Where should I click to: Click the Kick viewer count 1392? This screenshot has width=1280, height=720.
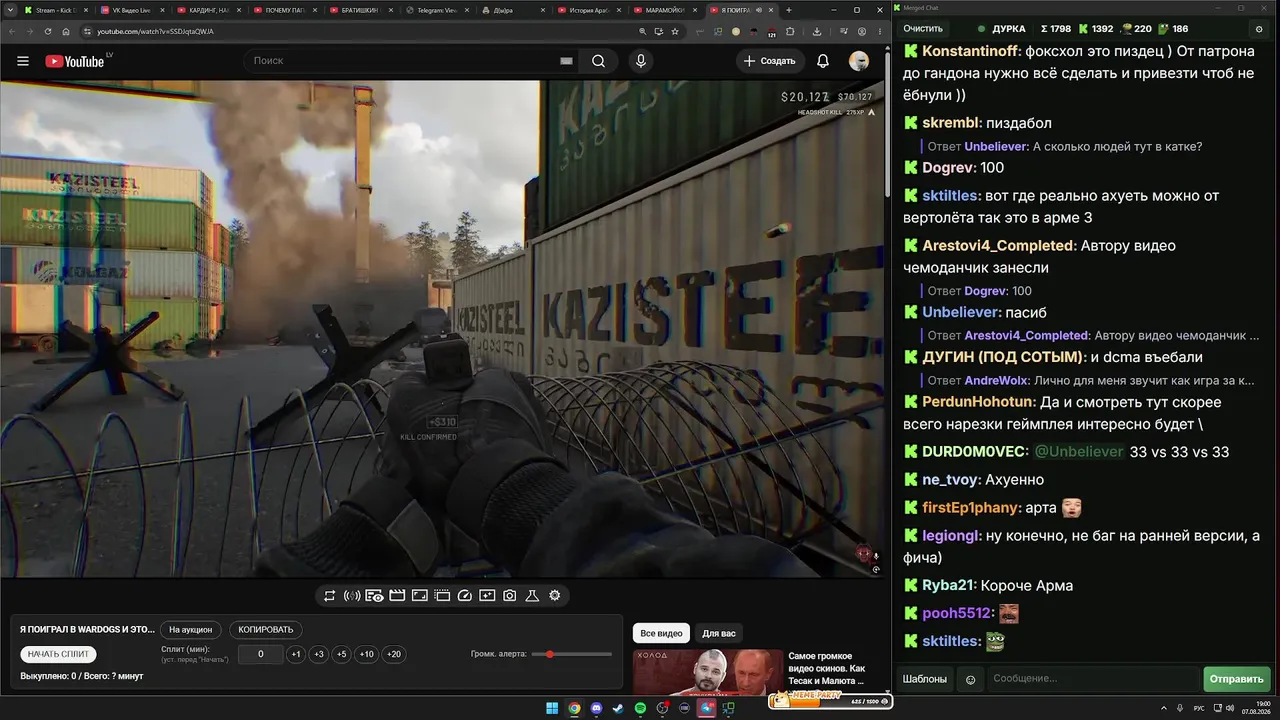(x=1096, y=29)
